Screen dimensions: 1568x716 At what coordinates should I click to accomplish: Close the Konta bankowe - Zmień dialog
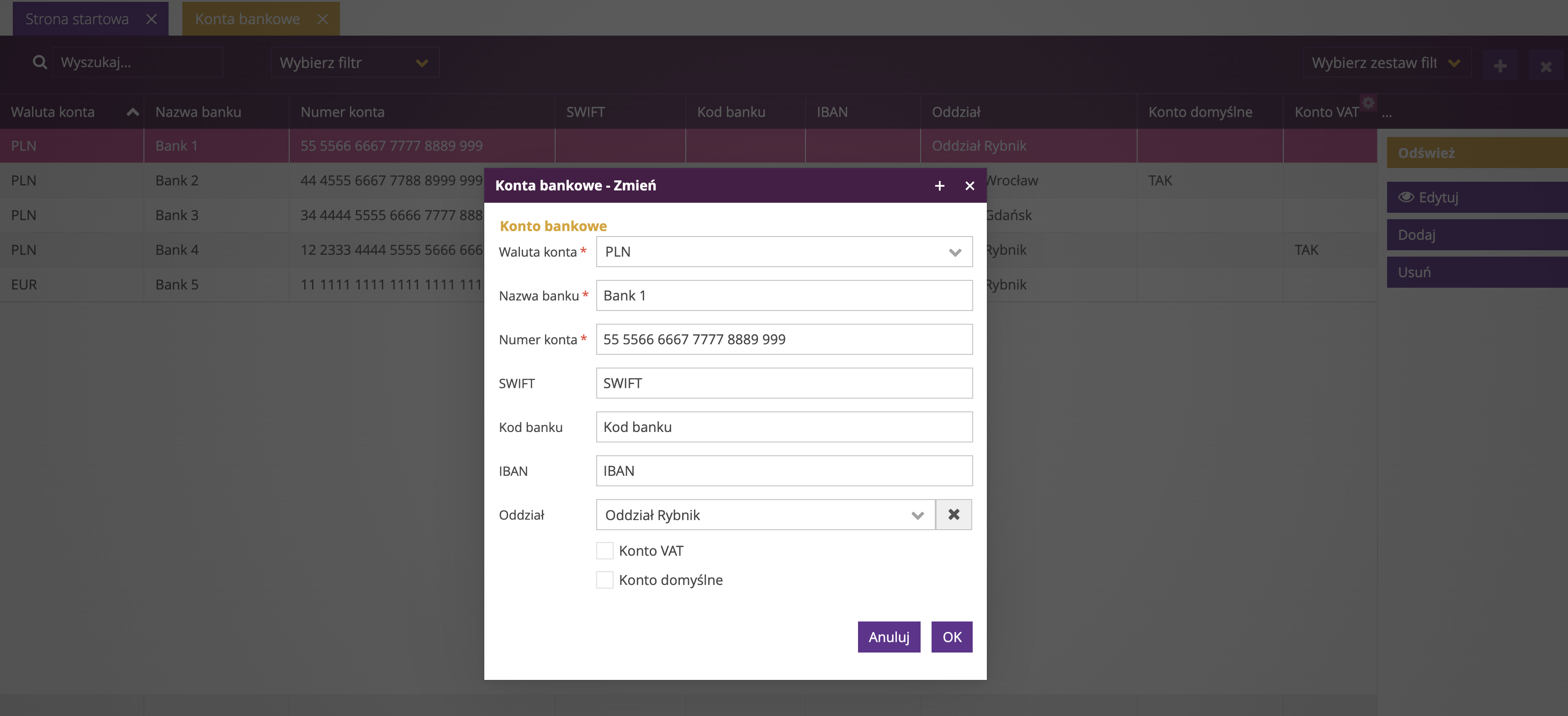(969, 185)
